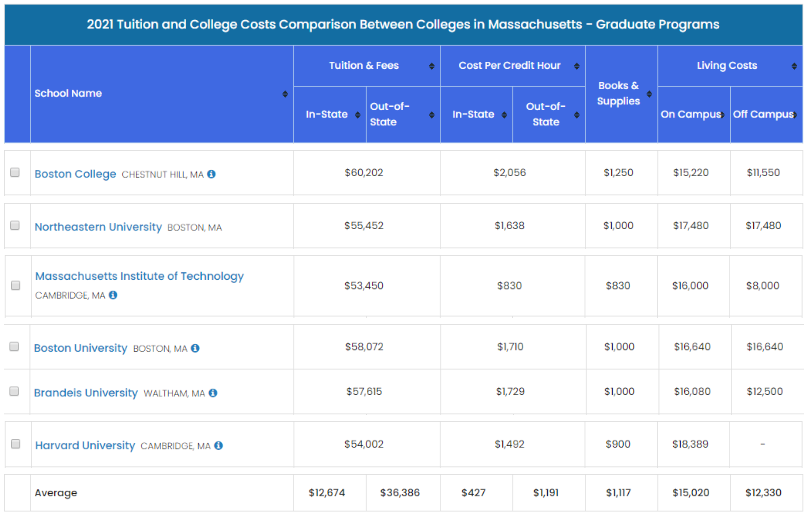
Task: Sort by Living Costs header arrows
Action: (796, 66)
